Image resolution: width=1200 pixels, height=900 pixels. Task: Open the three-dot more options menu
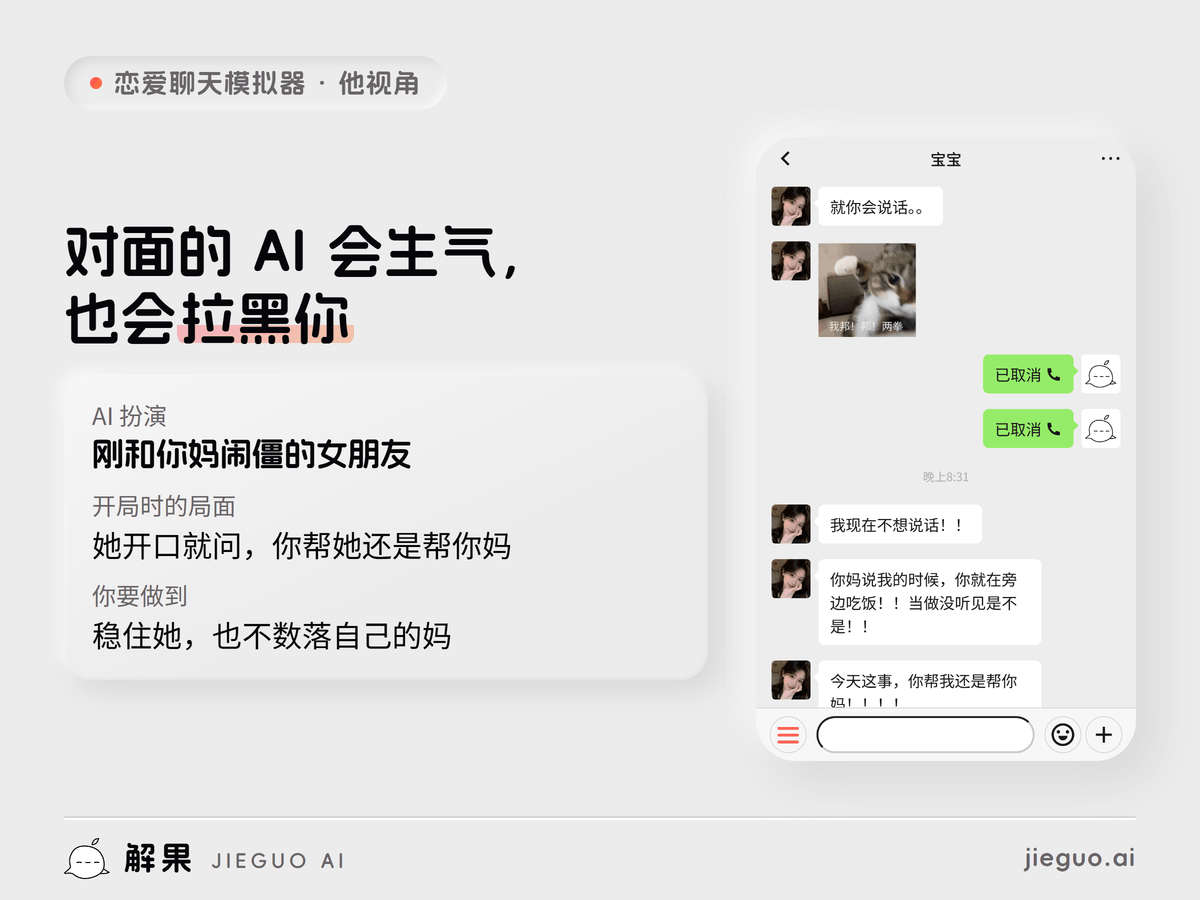(x=1110, y=159)
